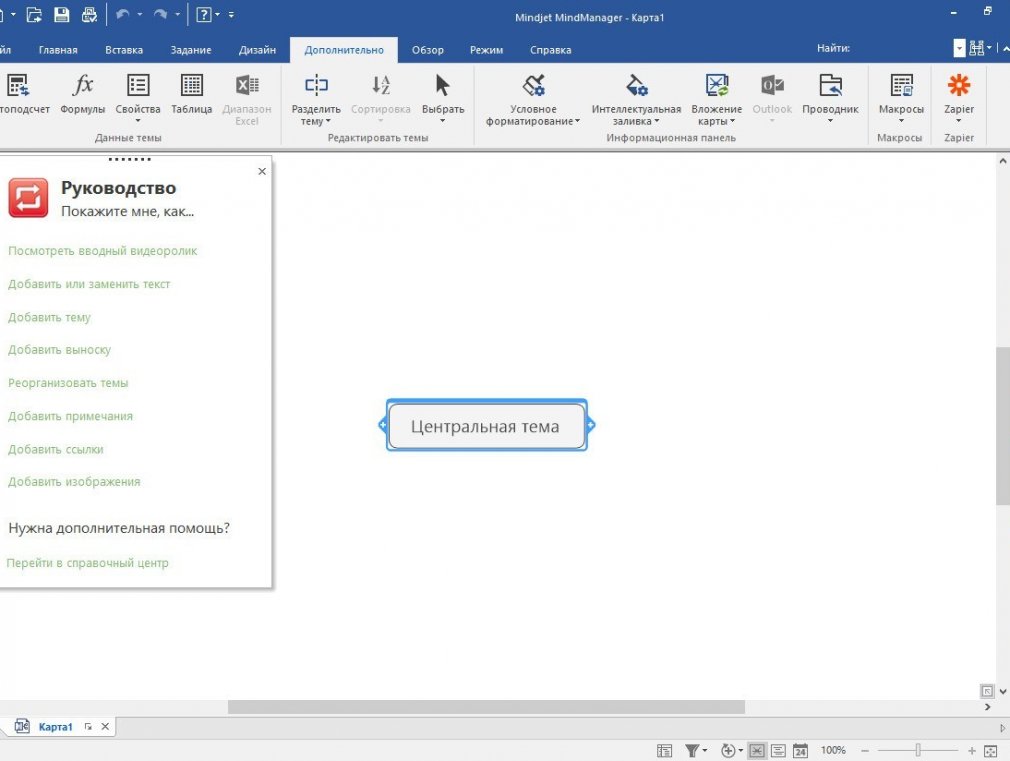The width and height of the screenshot is (1010, 761).
Task: Click the calendar 24 icon in status bar
Action: [800, 750]
